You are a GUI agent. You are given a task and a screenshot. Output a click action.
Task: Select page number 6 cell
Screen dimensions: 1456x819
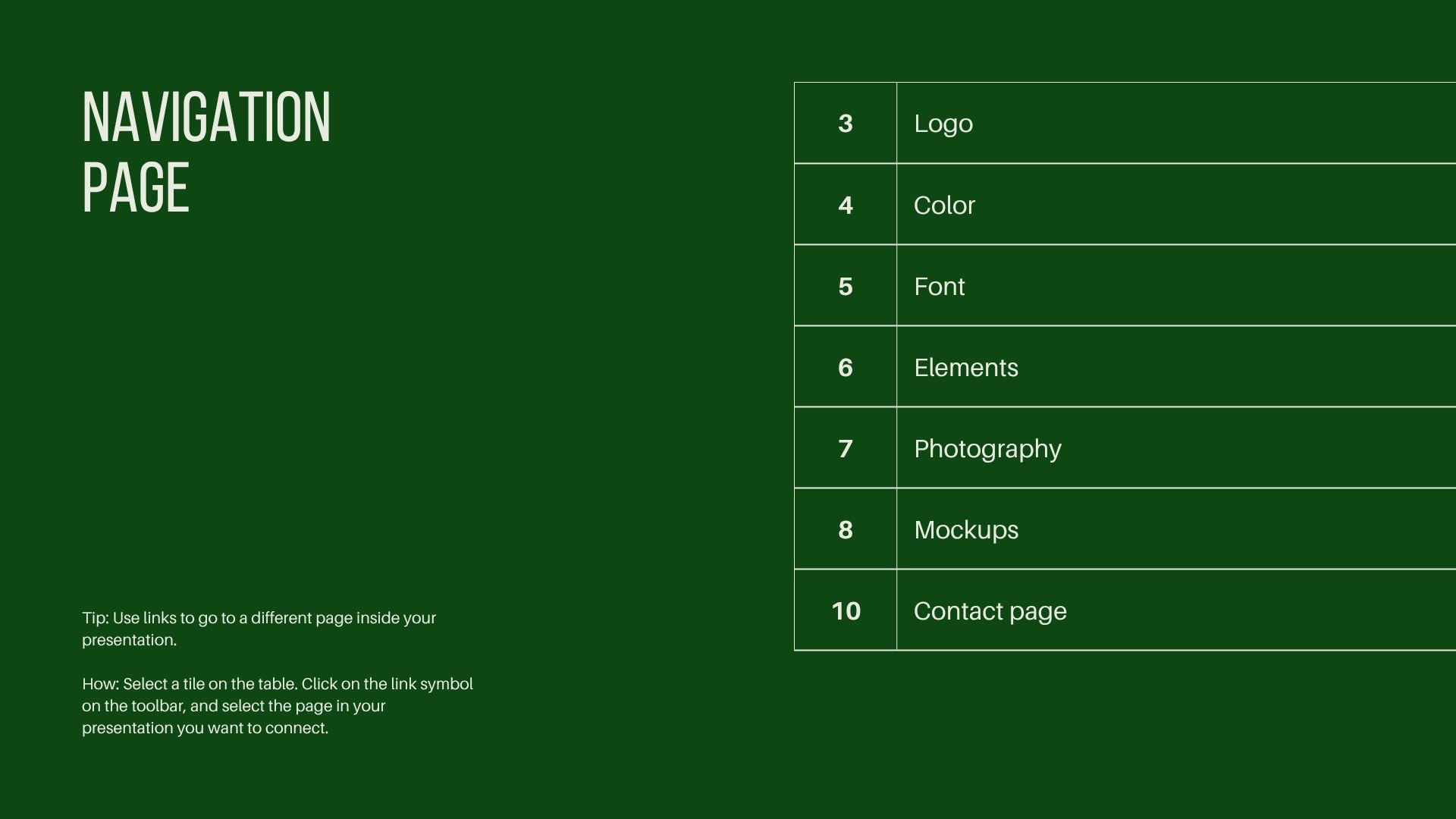click(x=846, y=368)
